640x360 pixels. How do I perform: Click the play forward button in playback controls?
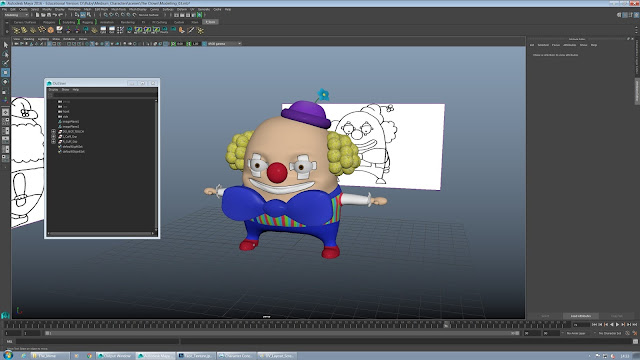click(617, 324)
